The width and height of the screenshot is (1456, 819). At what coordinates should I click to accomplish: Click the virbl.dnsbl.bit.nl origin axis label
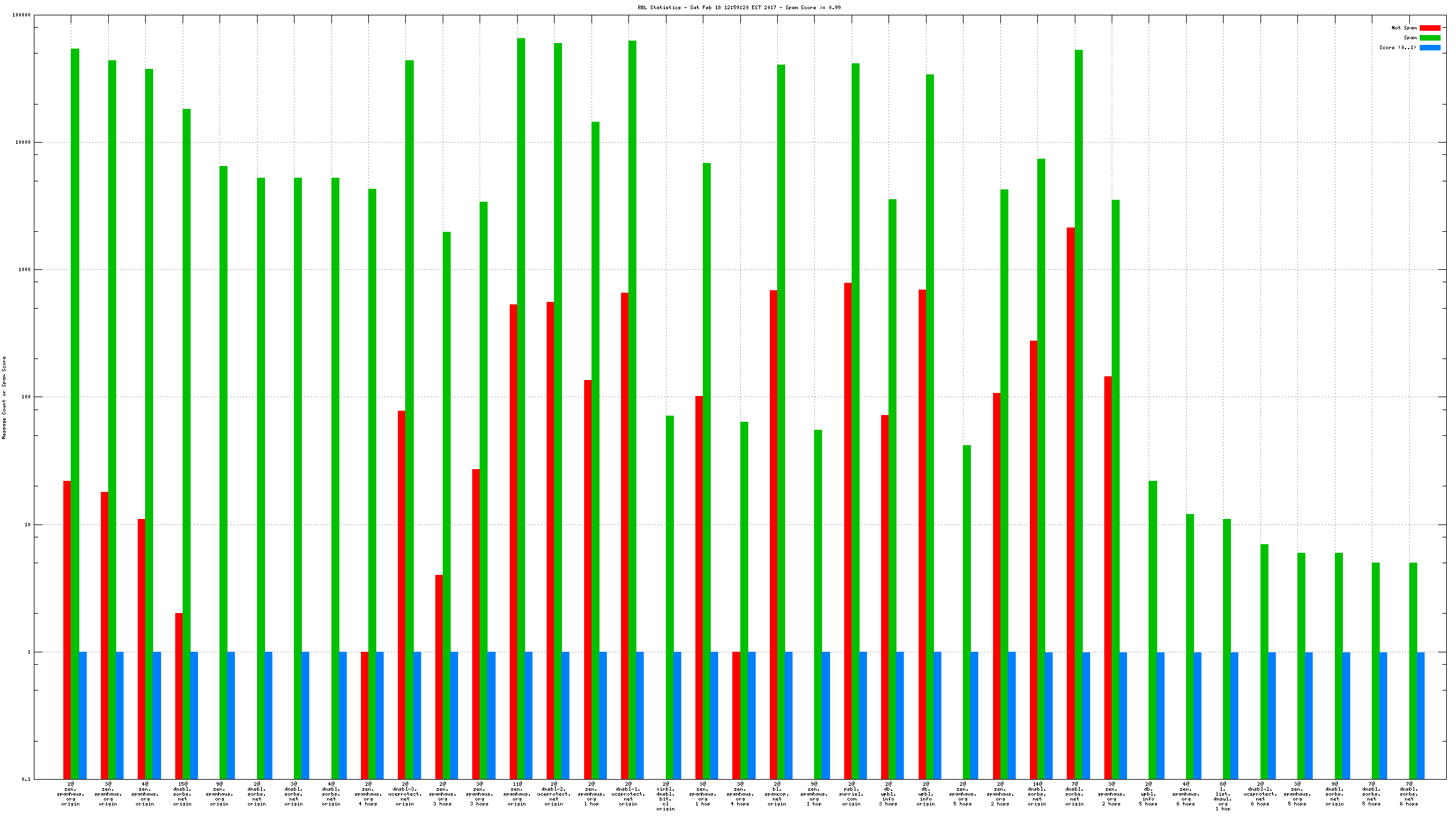[x=666, y=796]
